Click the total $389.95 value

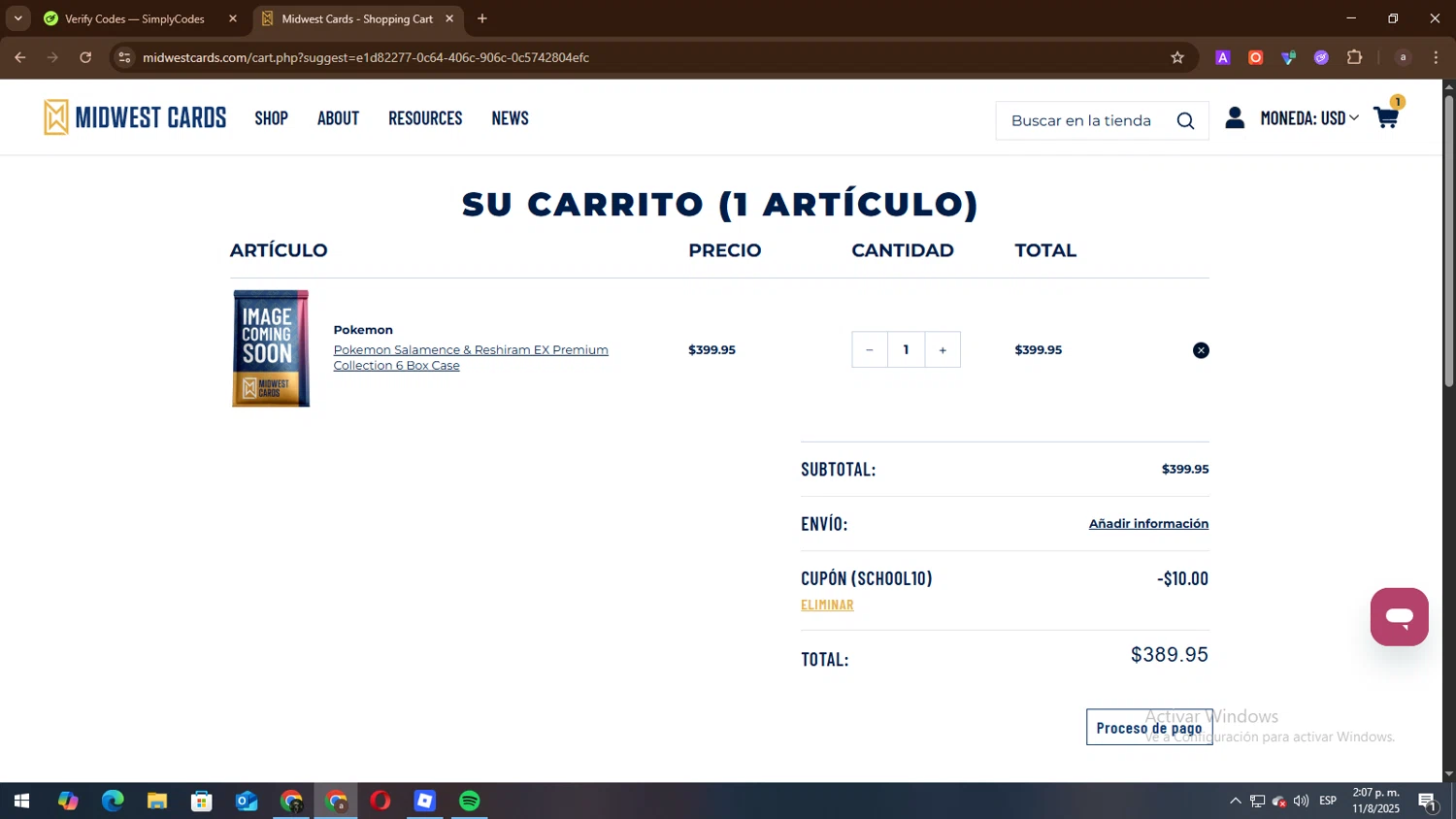click(1170, 655)
